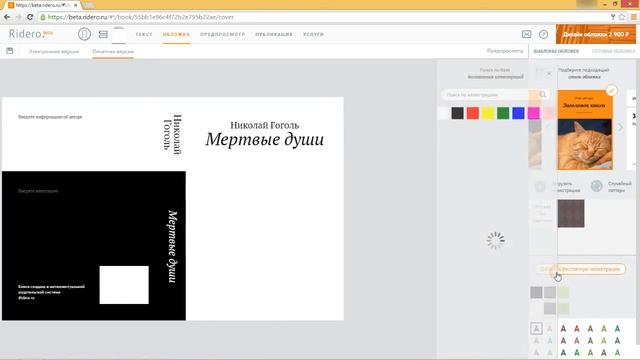640x360 pixels.
Task: Reload the browser page
Action: [x=30, y=17]
